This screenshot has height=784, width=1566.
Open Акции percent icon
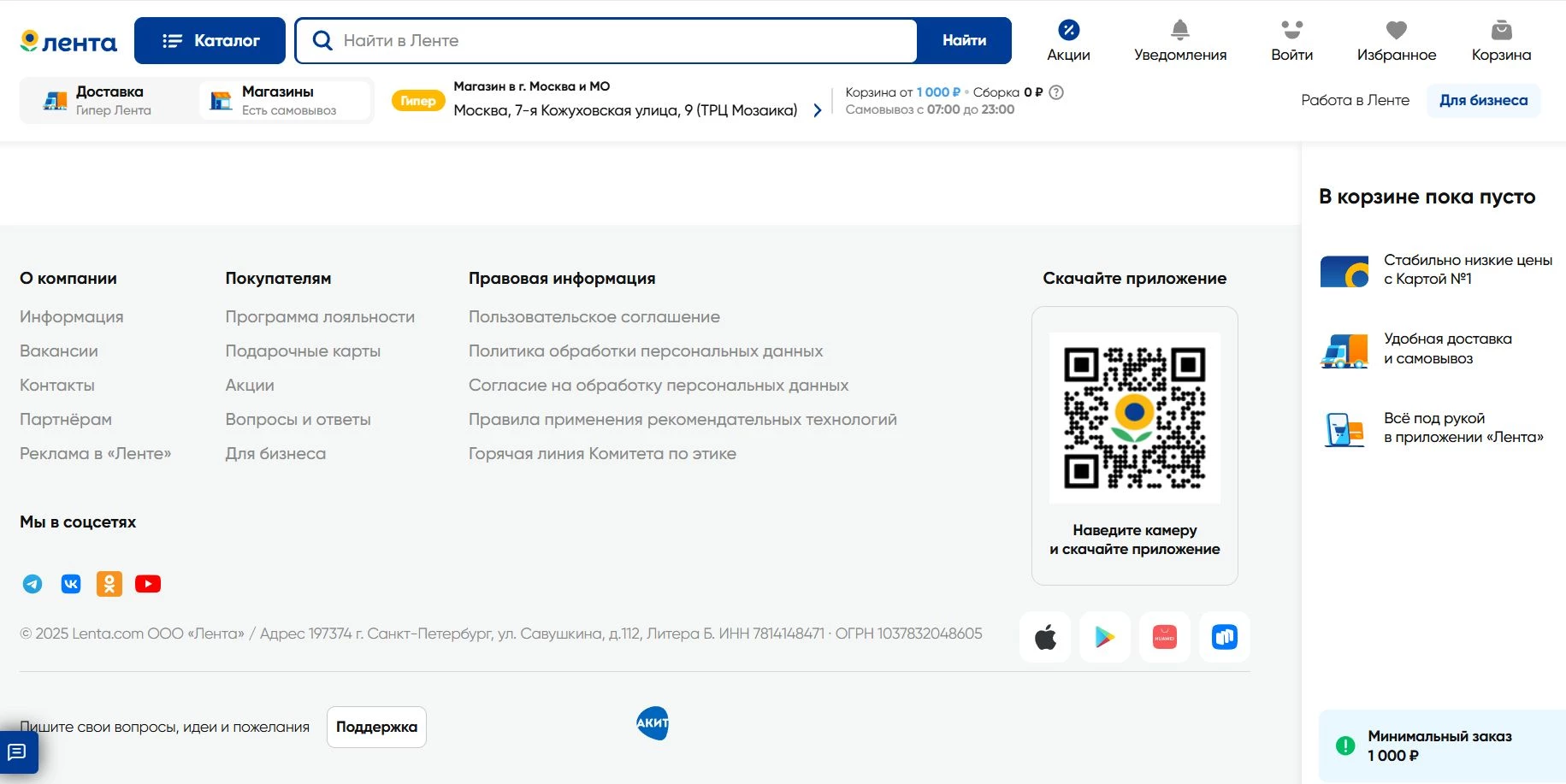tap(1068, 30)
